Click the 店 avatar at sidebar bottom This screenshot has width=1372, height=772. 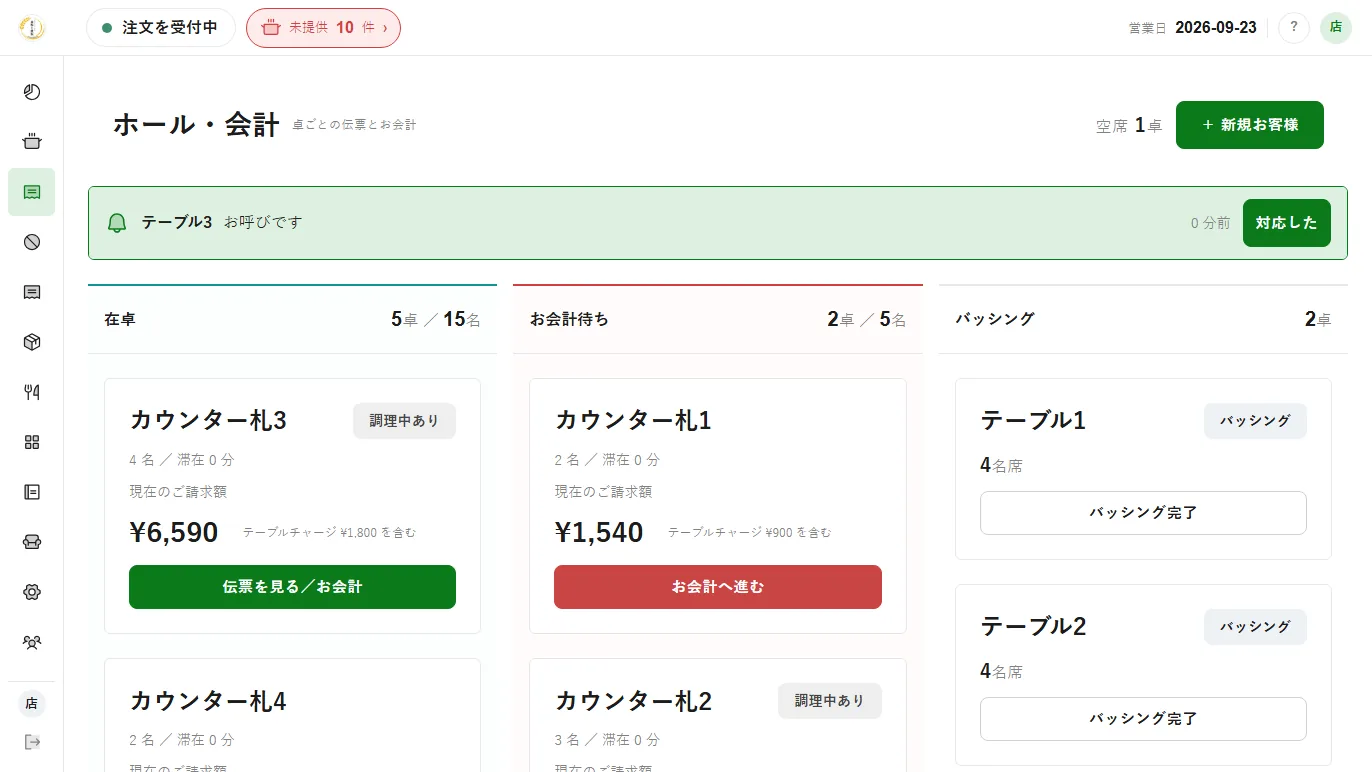pos(32,704)
